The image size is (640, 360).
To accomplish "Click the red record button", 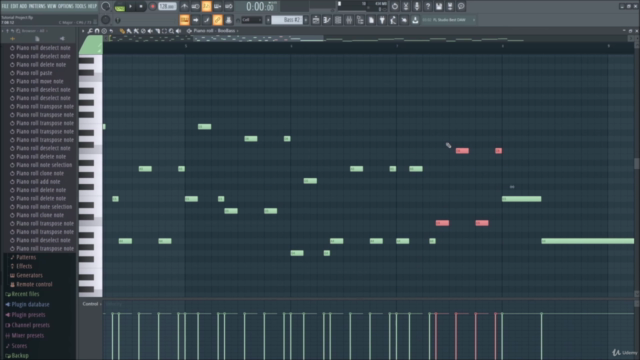I will point(152,7).
